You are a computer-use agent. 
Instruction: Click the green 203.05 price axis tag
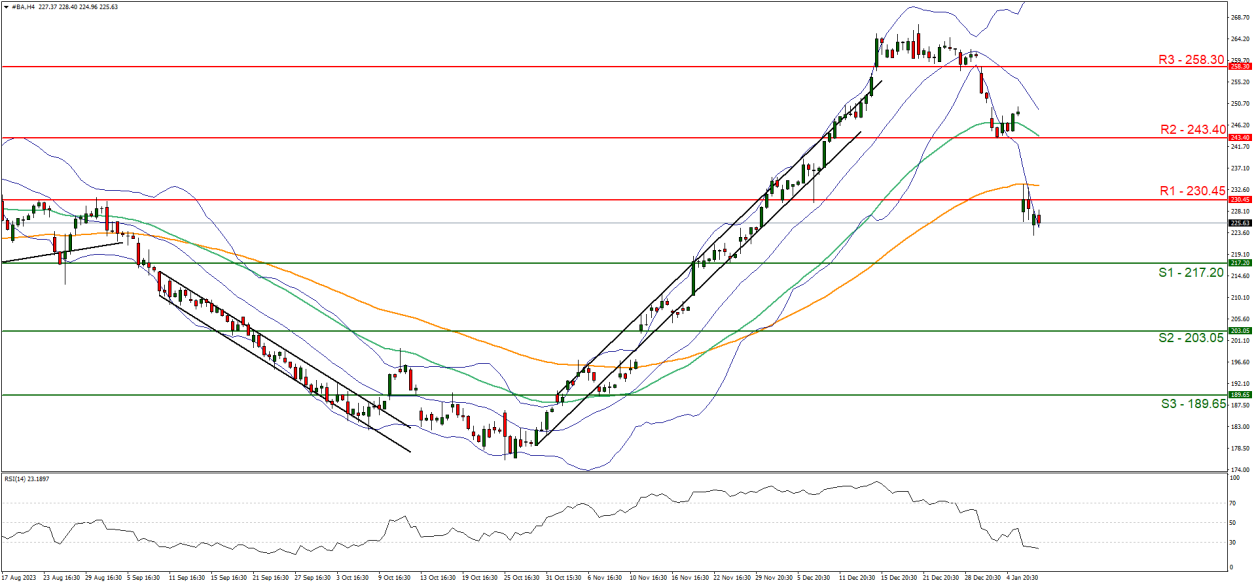click(x=1237, y=330)
